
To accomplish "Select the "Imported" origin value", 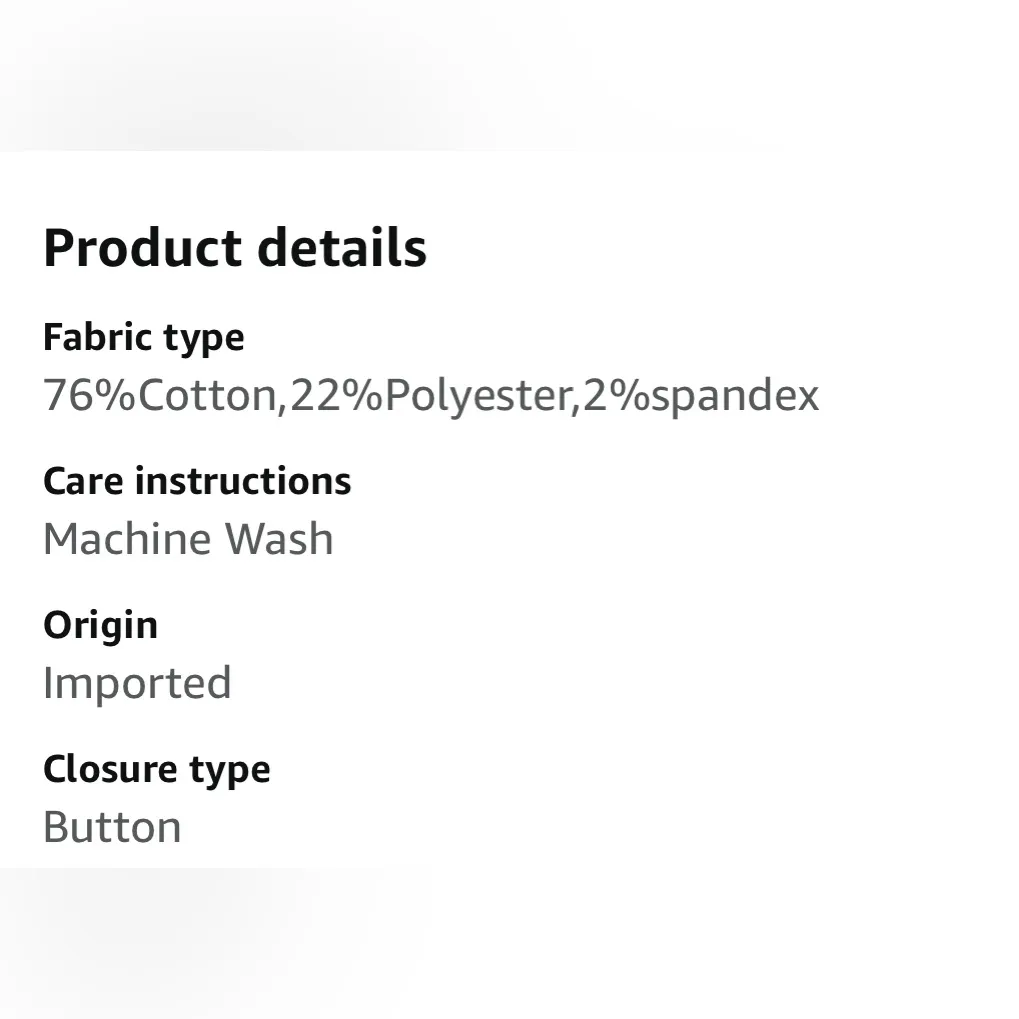I will 137,684.
